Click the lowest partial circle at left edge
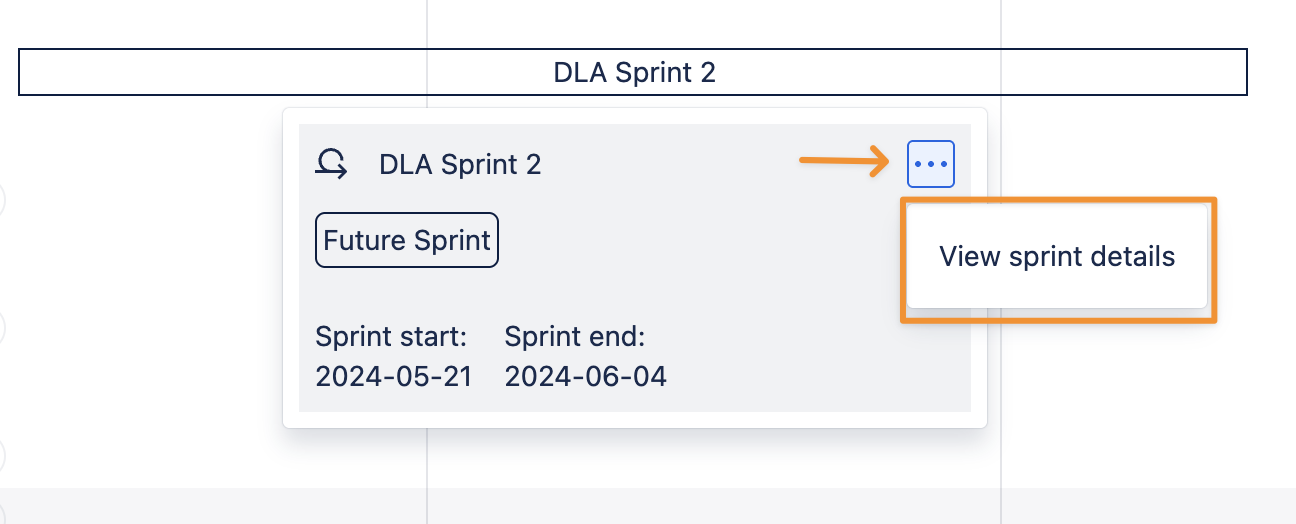1296x524 pixels. point(2,455)
